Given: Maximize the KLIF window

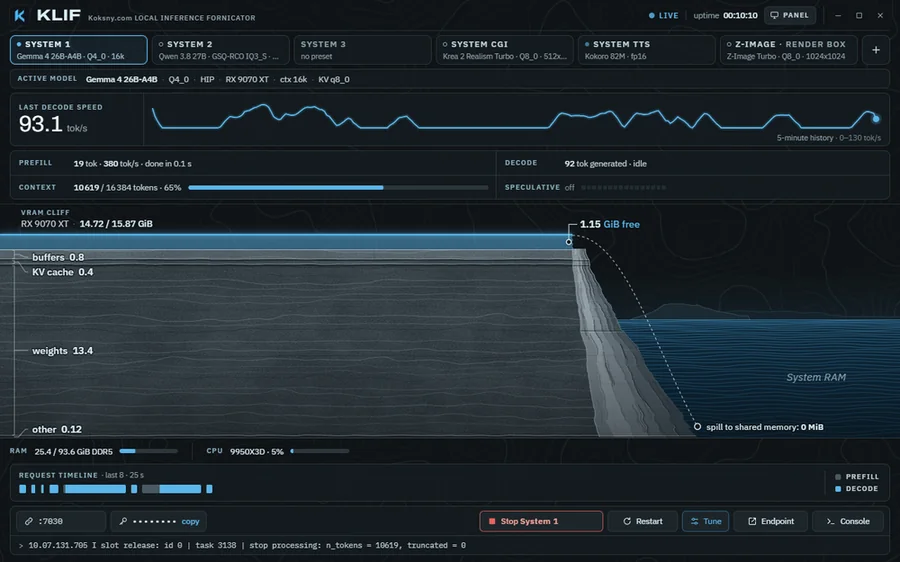Looking at the screenshot, I should (859, 15).
